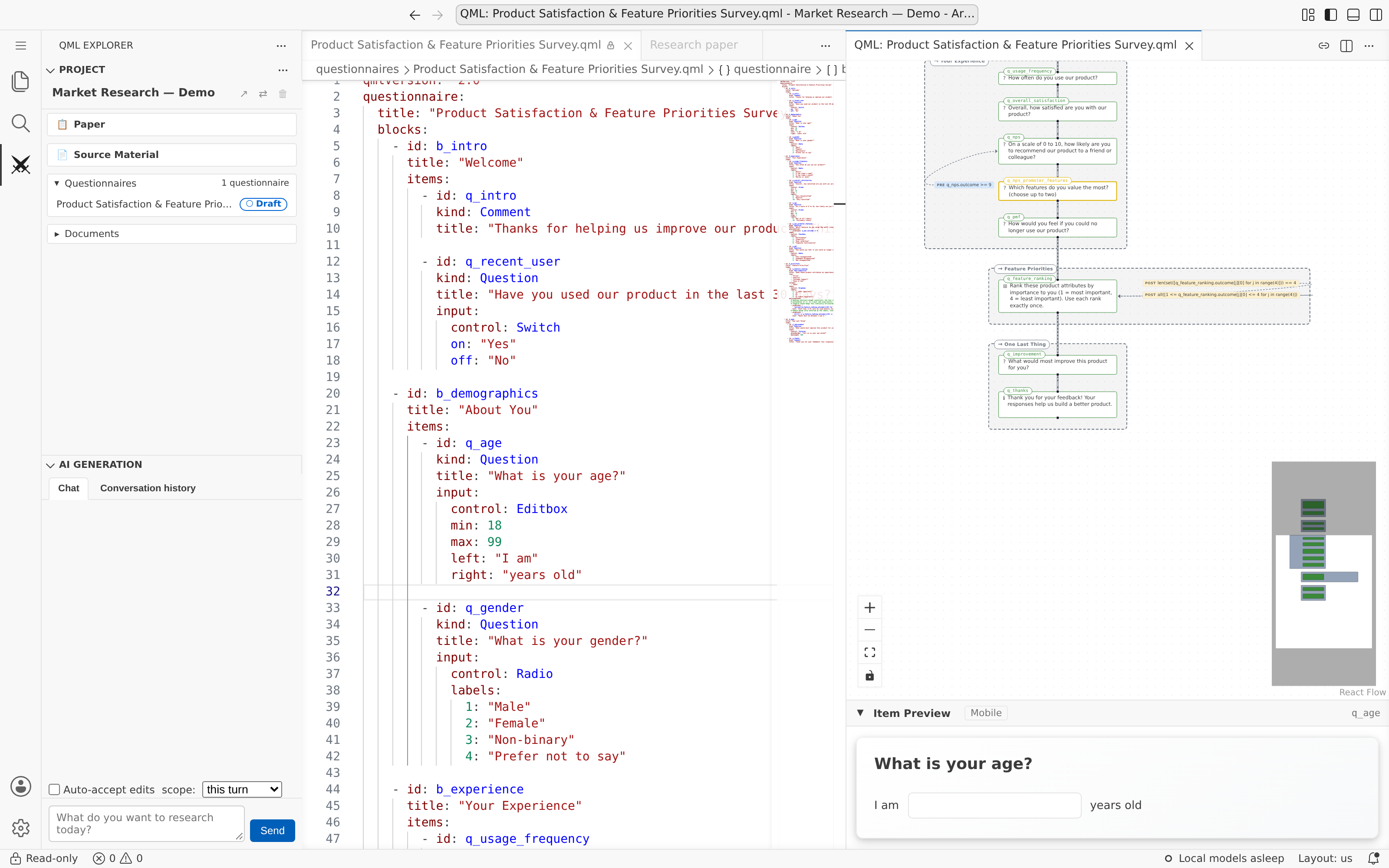Open the Paper item

171,125
